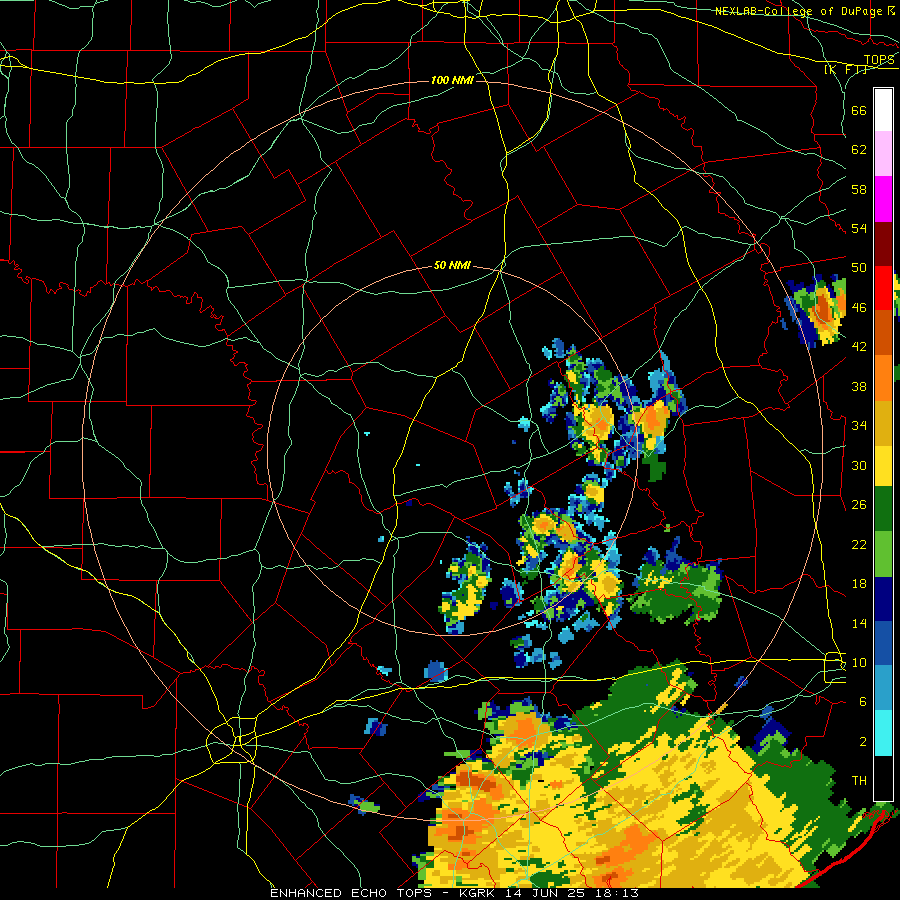Screen dimensions: 900x900
Task: Click the "14 JUN 25" date stamp
Action: click(x=545, y=893)
